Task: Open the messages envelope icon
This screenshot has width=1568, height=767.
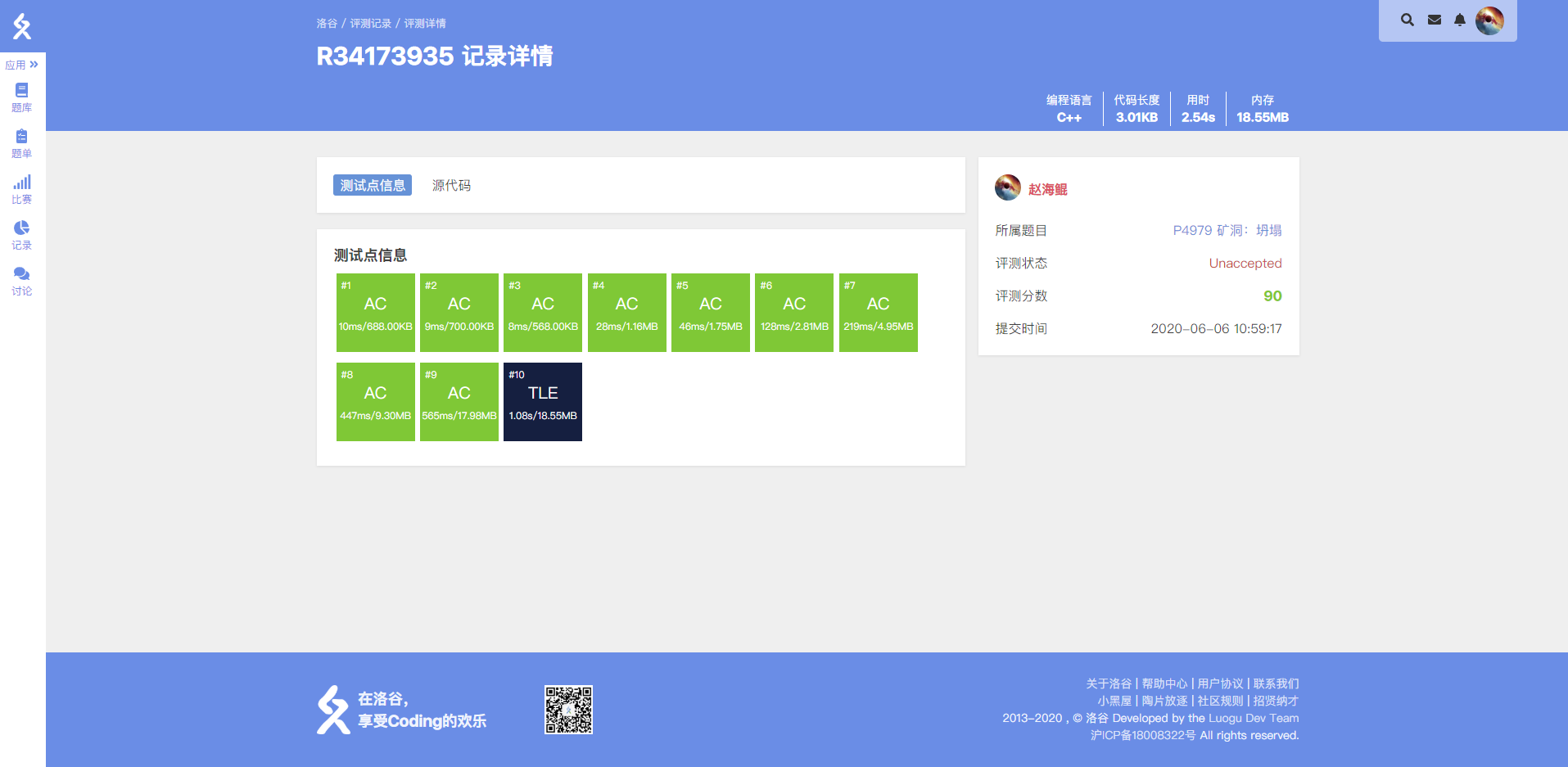Action: click(1434, 20)
